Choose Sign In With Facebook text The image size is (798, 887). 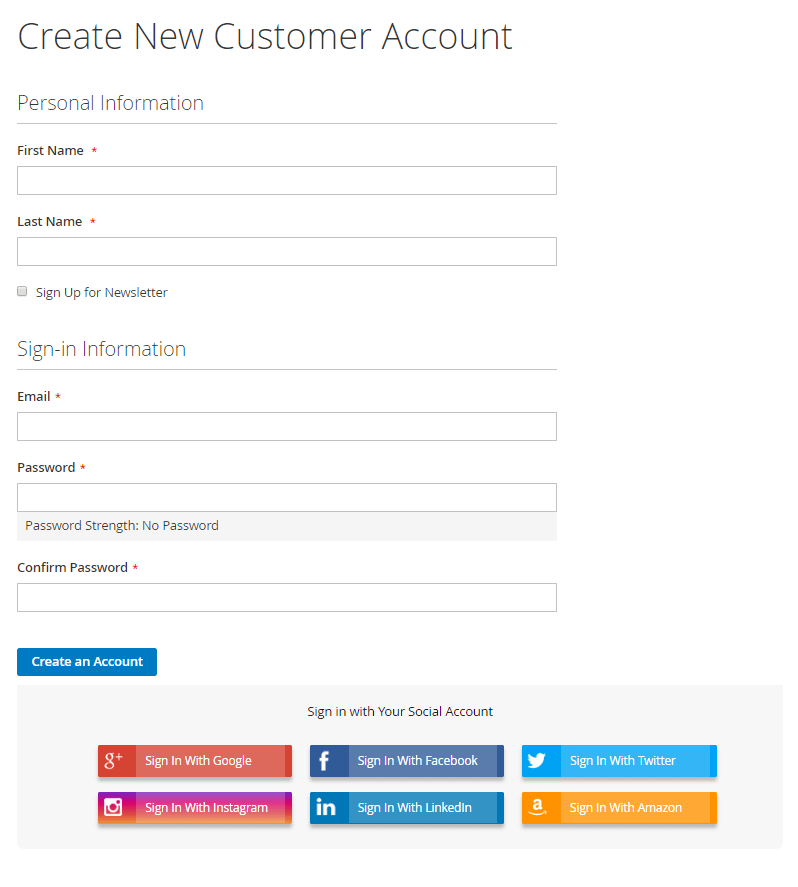417,761
